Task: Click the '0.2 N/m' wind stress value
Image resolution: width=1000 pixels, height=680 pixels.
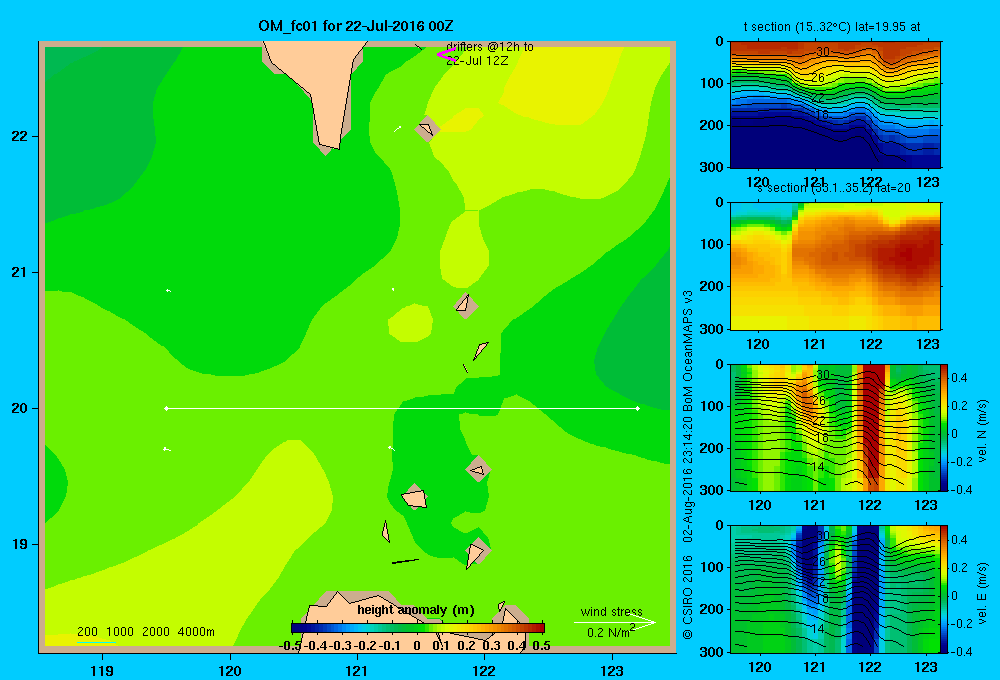Action: tap(608, 632)
